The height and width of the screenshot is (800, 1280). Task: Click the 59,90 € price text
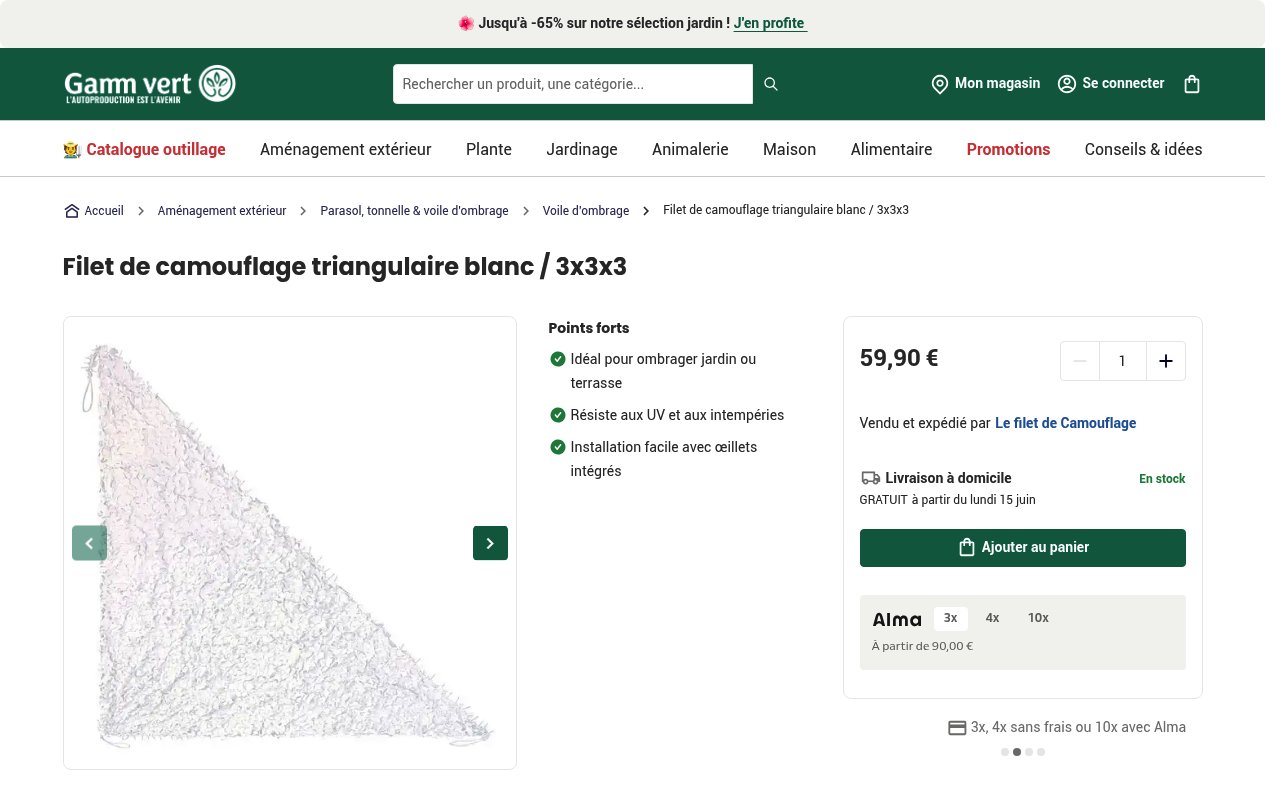tap(899, 358)
